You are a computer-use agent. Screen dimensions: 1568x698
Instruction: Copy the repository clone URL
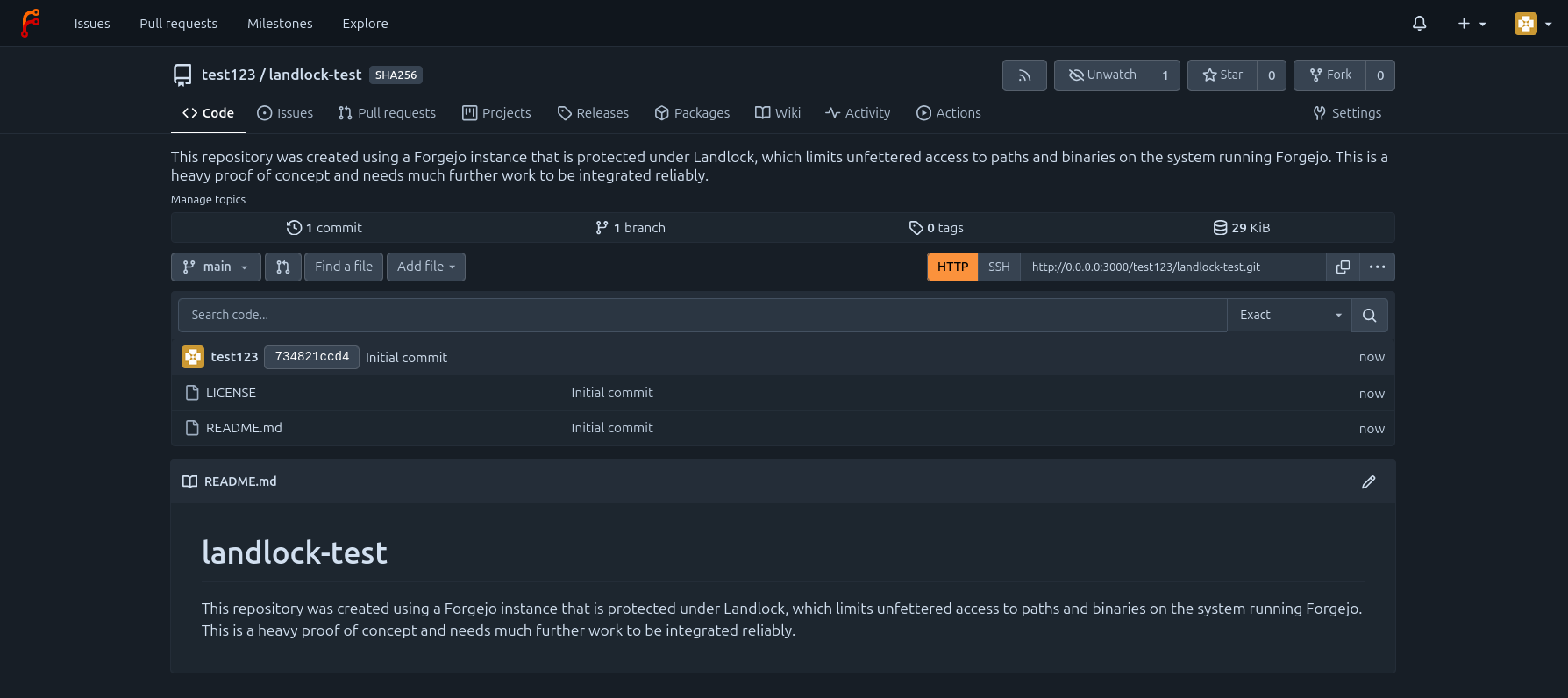click(1343, 267)
